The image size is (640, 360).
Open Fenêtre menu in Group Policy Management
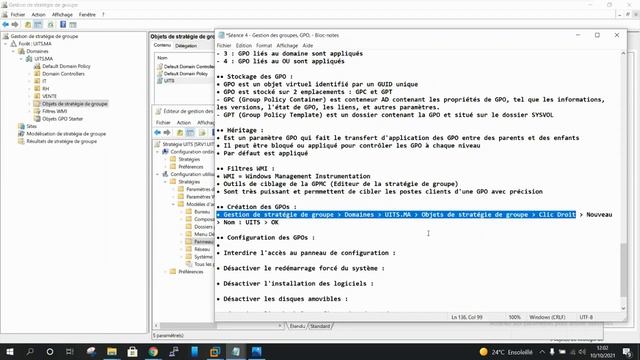pos(87,14)
